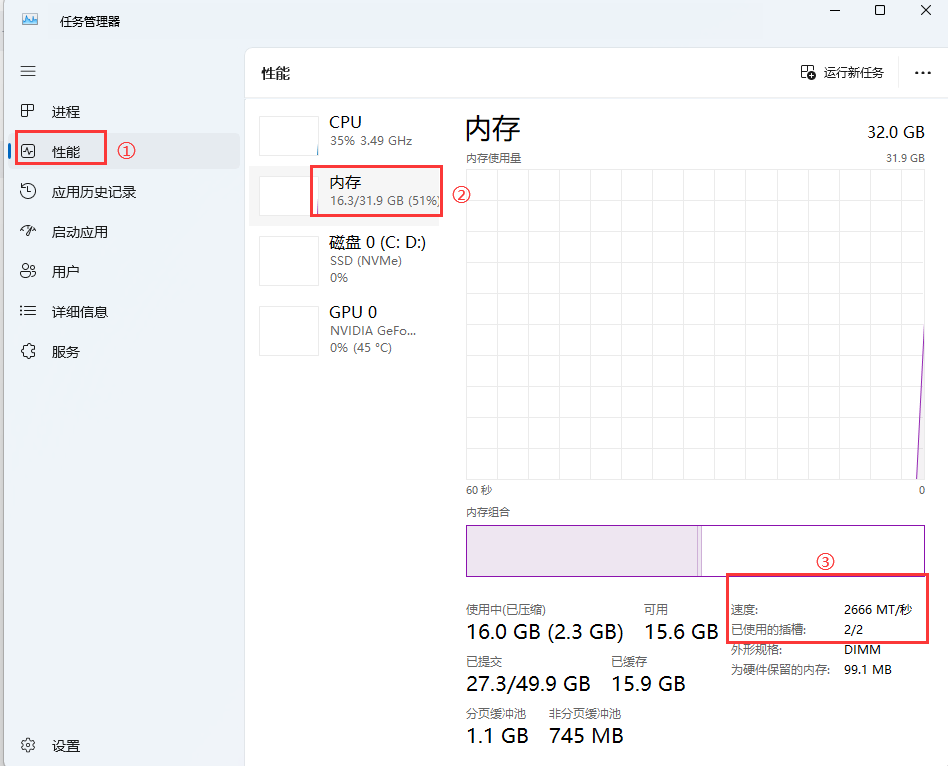Open 设置 (Settings) gear icon

tap(28, 746)
